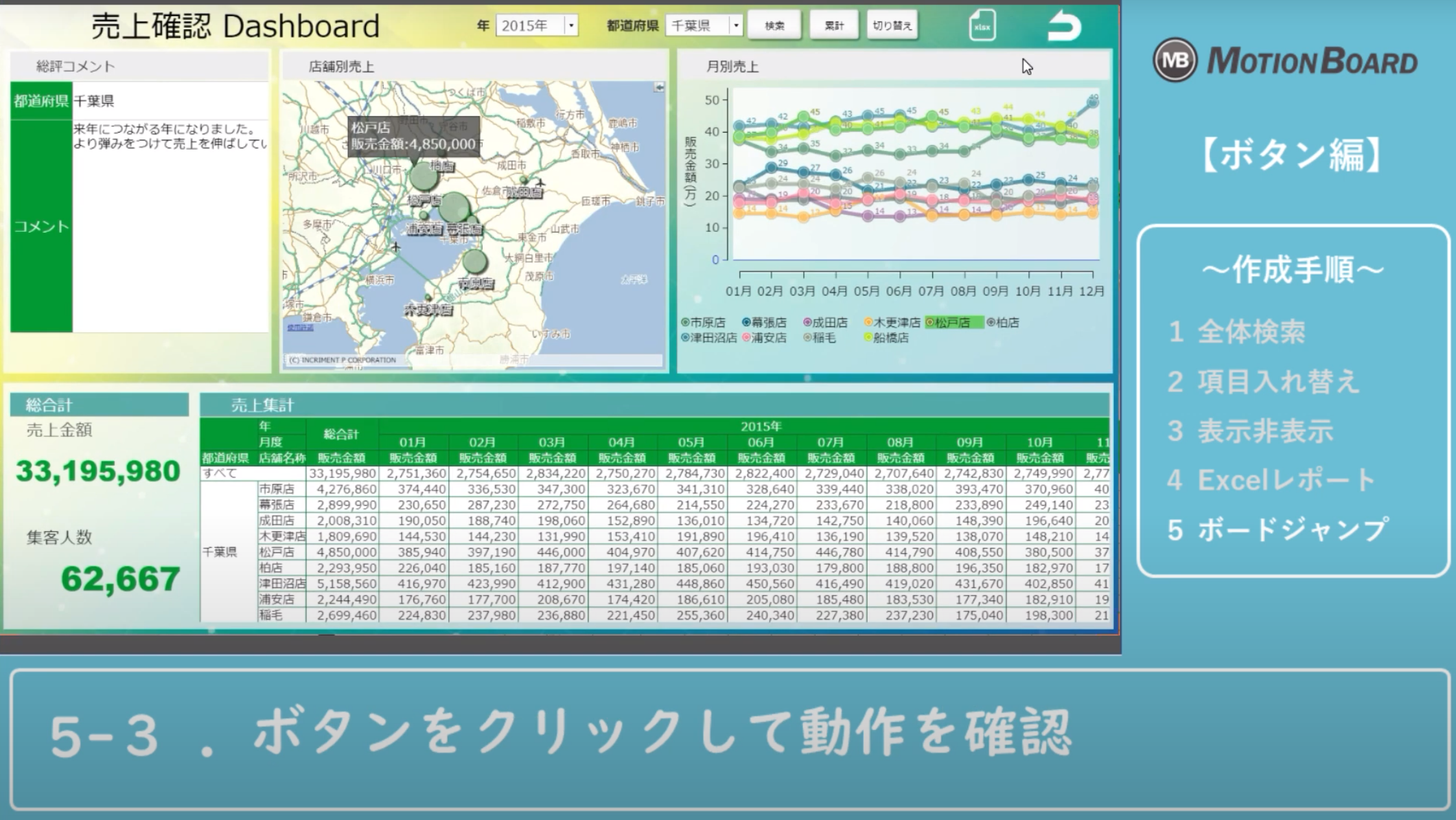Toggle 船橋店 series in the chart legend
The width and height of the screenshot is (1456, 820).
(886, 338)
